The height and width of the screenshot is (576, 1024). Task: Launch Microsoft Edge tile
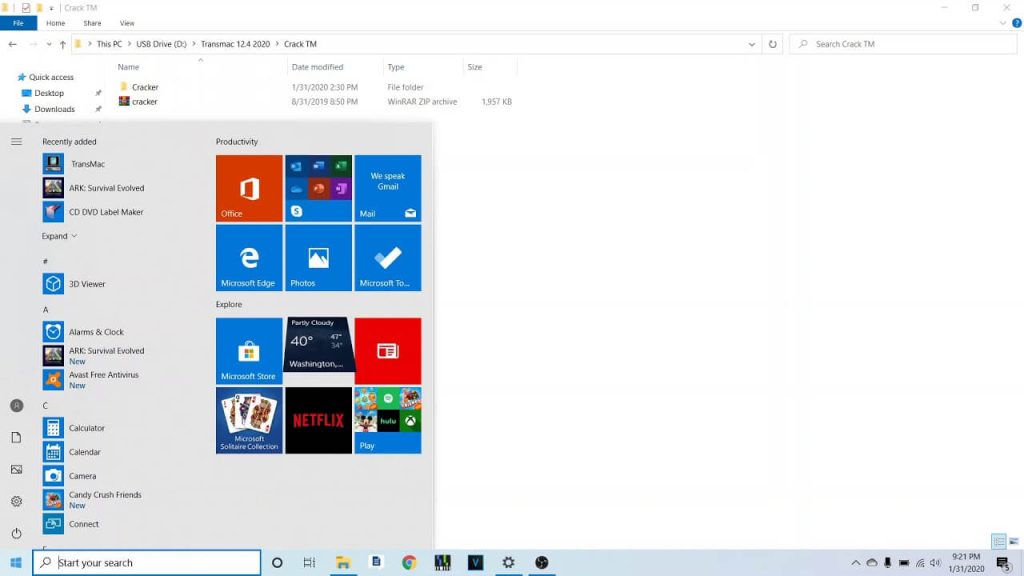[x=249, y=258]
